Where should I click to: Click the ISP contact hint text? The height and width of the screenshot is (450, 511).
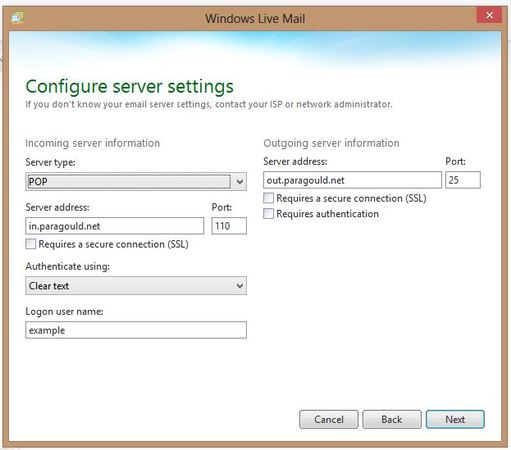tap(209, 104)
